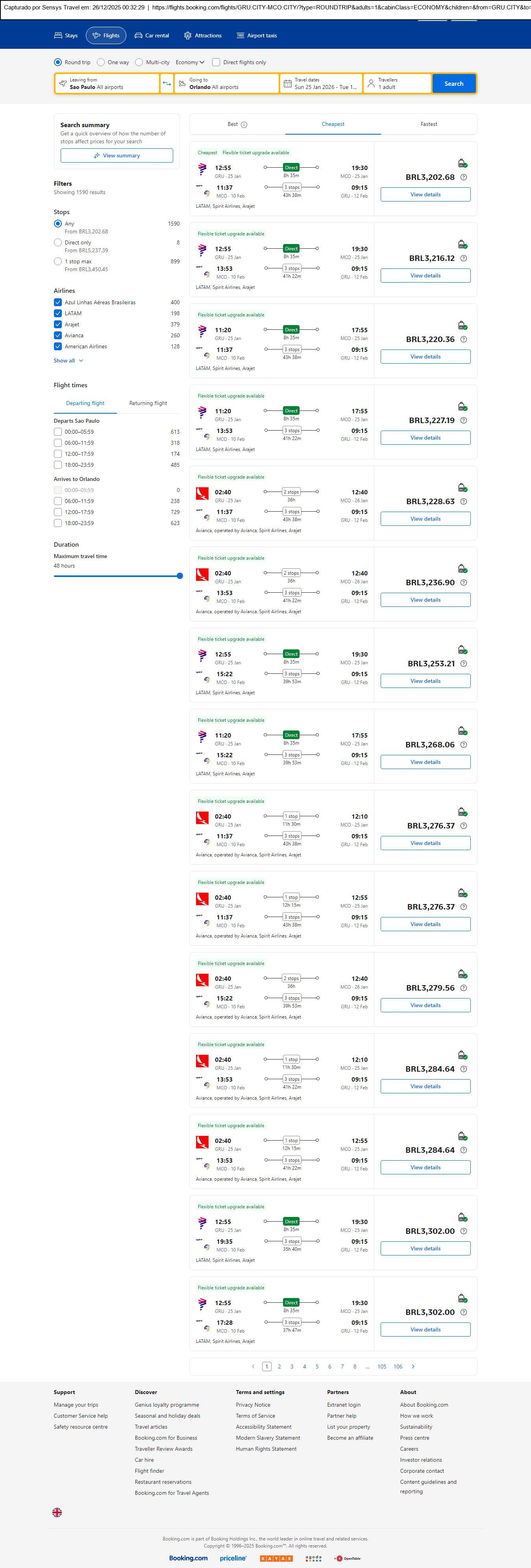Click the UK flag language icon
The image size is (531, 1568).
point(57,1512)
